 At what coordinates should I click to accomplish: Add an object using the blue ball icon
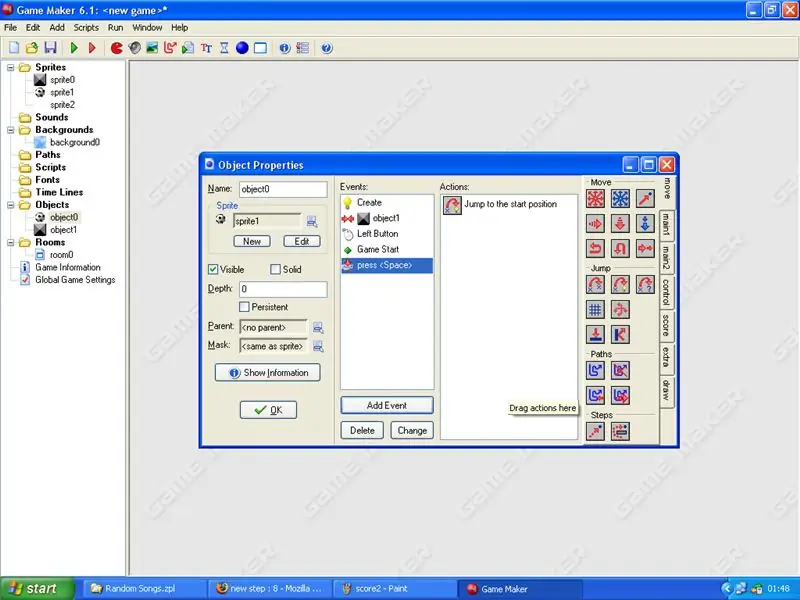(242, 48)
